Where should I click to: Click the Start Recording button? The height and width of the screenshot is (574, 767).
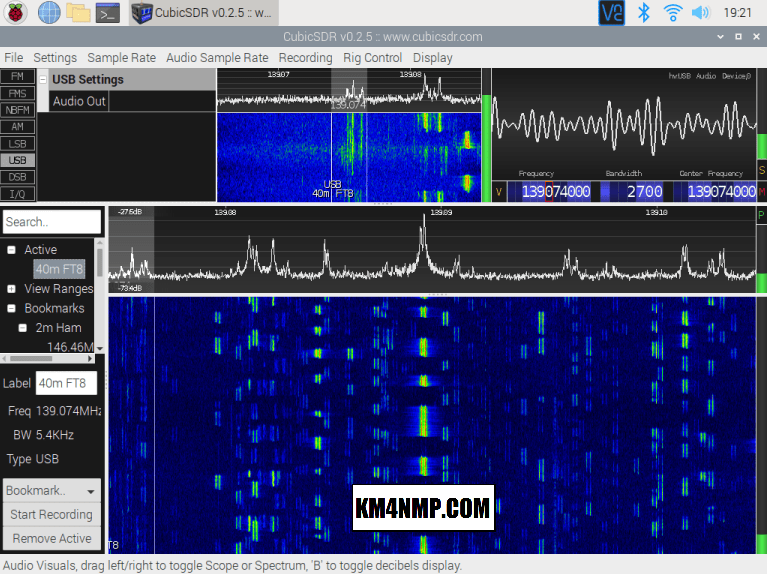click(51, 515)
